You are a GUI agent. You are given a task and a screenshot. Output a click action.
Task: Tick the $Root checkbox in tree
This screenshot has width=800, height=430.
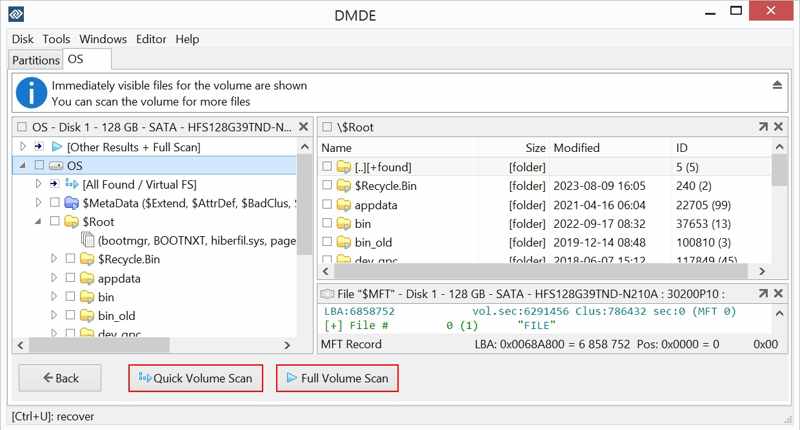coord(55,221)
